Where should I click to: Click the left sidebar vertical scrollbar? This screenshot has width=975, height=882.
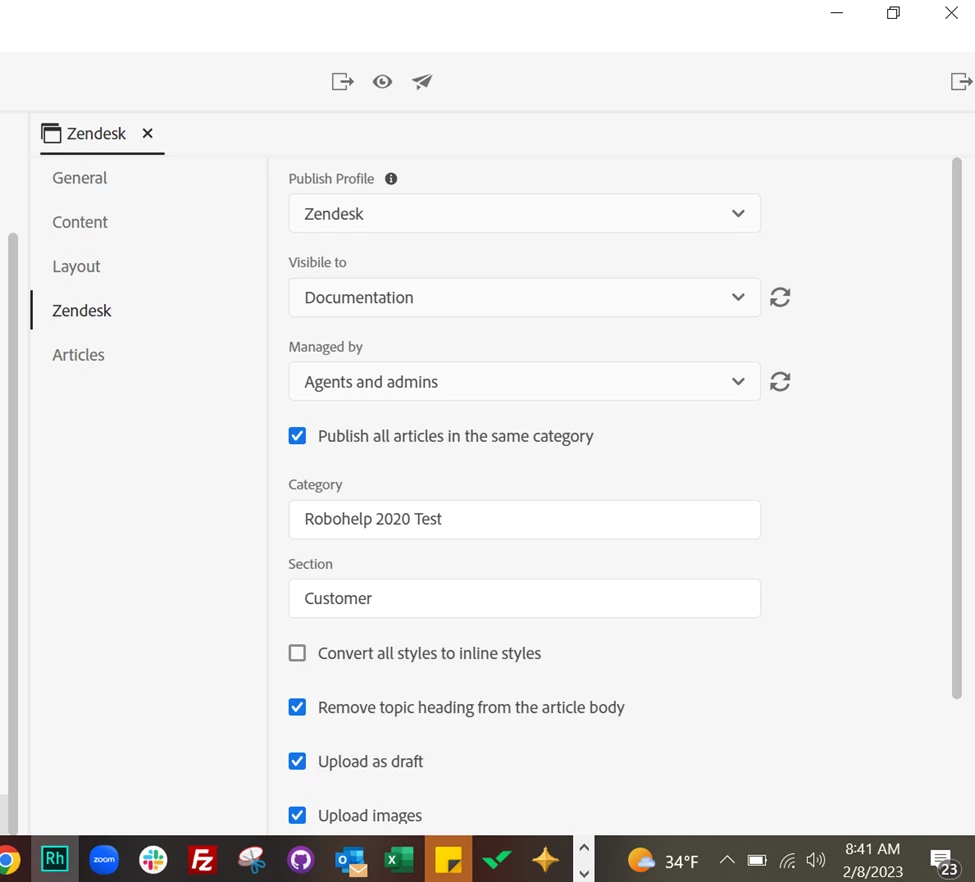point(12,532)
